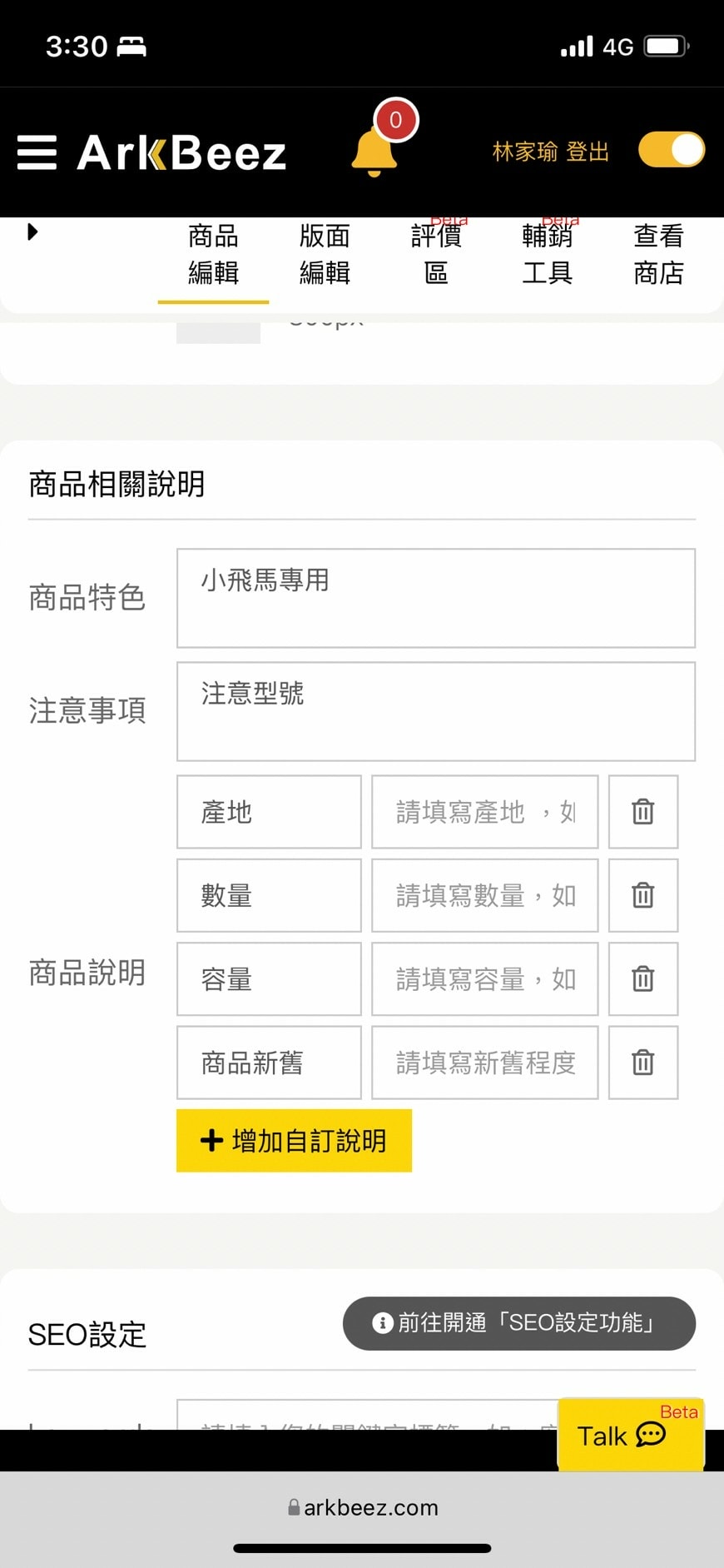Click the 請填寫數量 value field
The height and width of the screenshot is (1568, 724).
point(485,895)
